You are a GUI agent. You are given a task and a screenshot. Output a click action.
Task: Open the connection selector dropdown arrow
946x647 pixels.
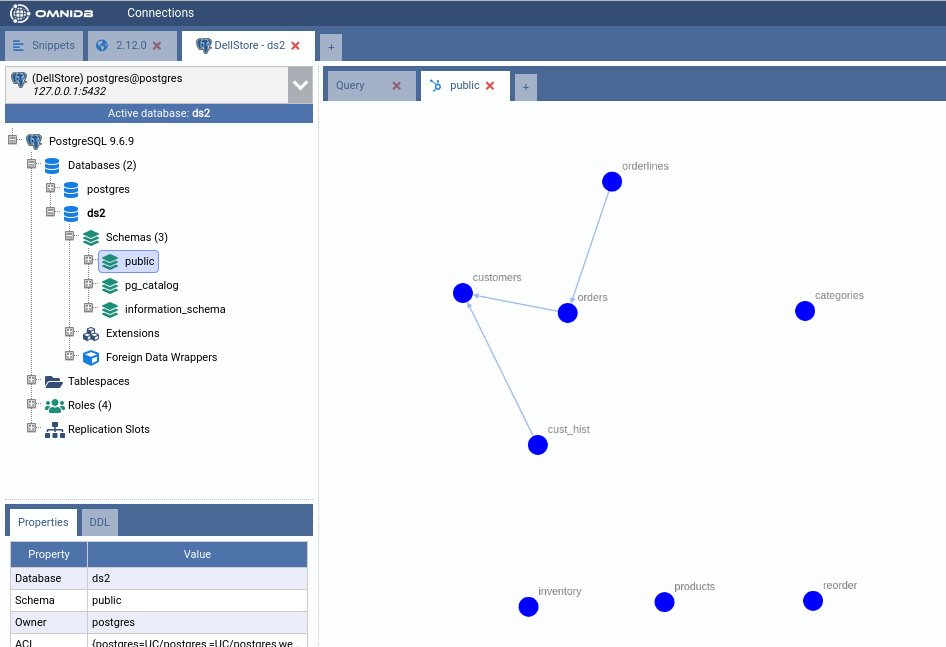[x=300, y=85]
